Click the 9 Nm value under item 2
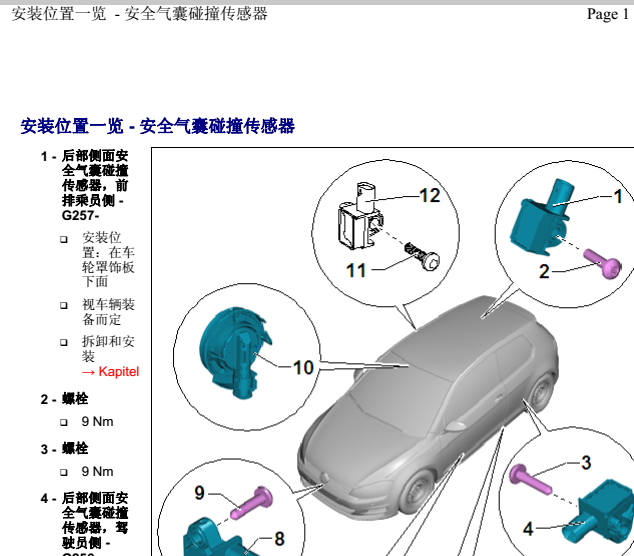Viewport: 634px width, 556px height. [97, 421]
